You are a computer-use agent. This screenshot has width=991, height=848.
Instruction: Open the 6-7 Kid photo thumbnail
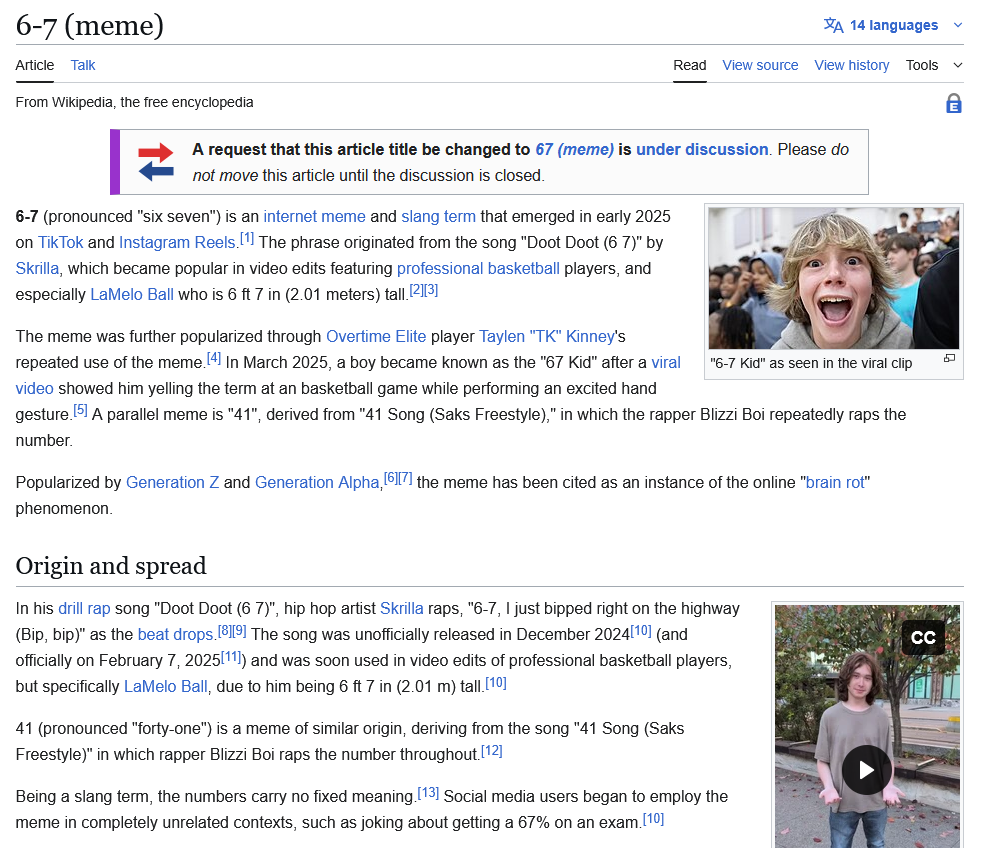coord(833,278)
